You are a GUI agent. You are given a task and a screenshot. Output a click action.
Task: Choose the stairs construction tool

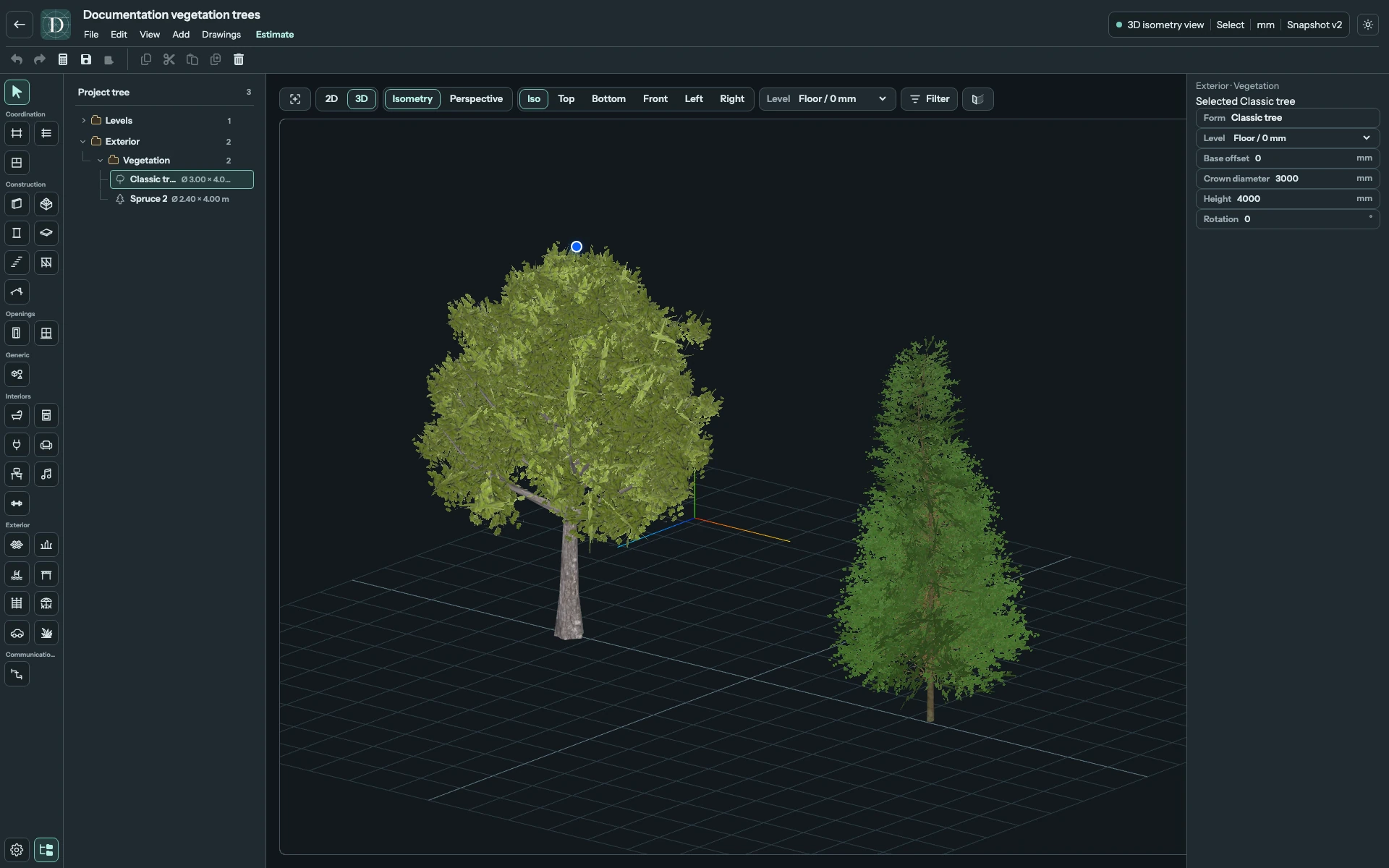pos(17,263)
